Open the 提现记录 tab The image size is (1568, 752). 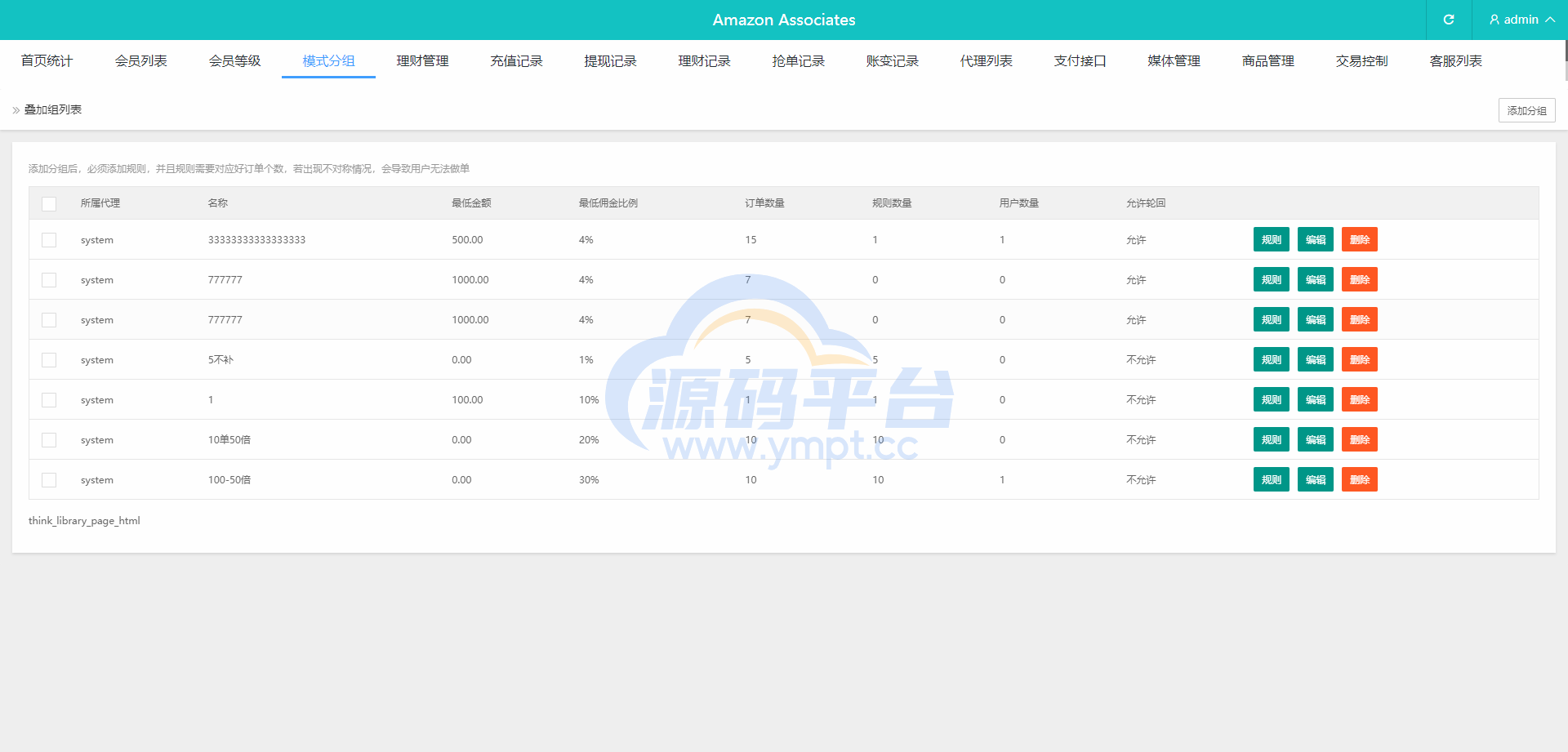(x=611, y=61)
